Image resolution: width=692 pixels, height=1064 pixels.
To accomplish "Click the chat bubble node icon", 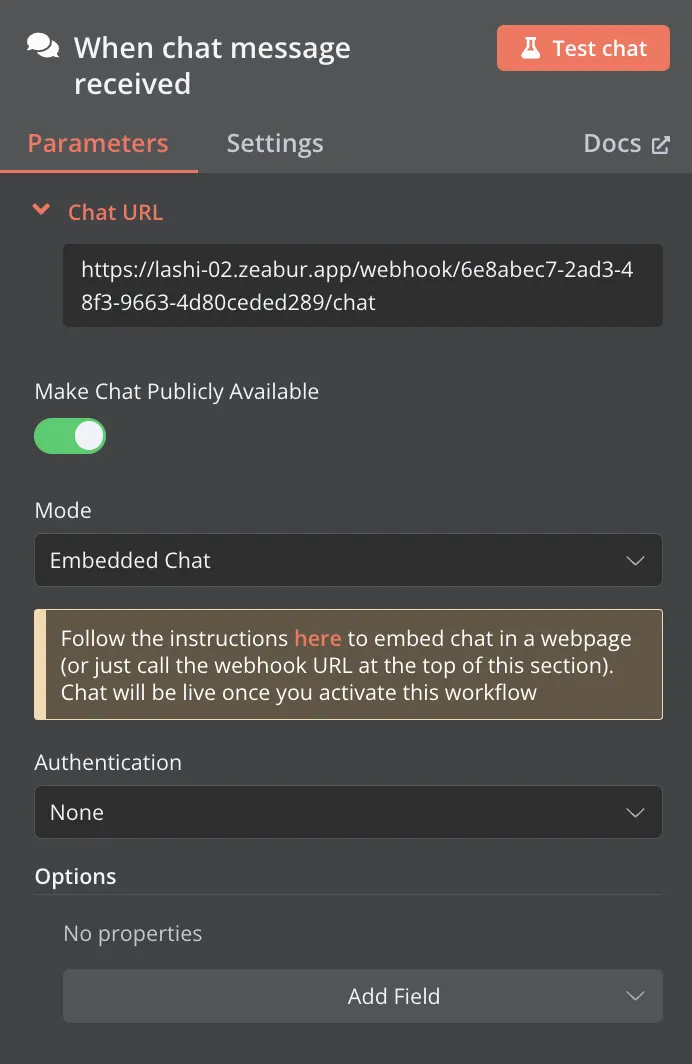I will 43,47.
